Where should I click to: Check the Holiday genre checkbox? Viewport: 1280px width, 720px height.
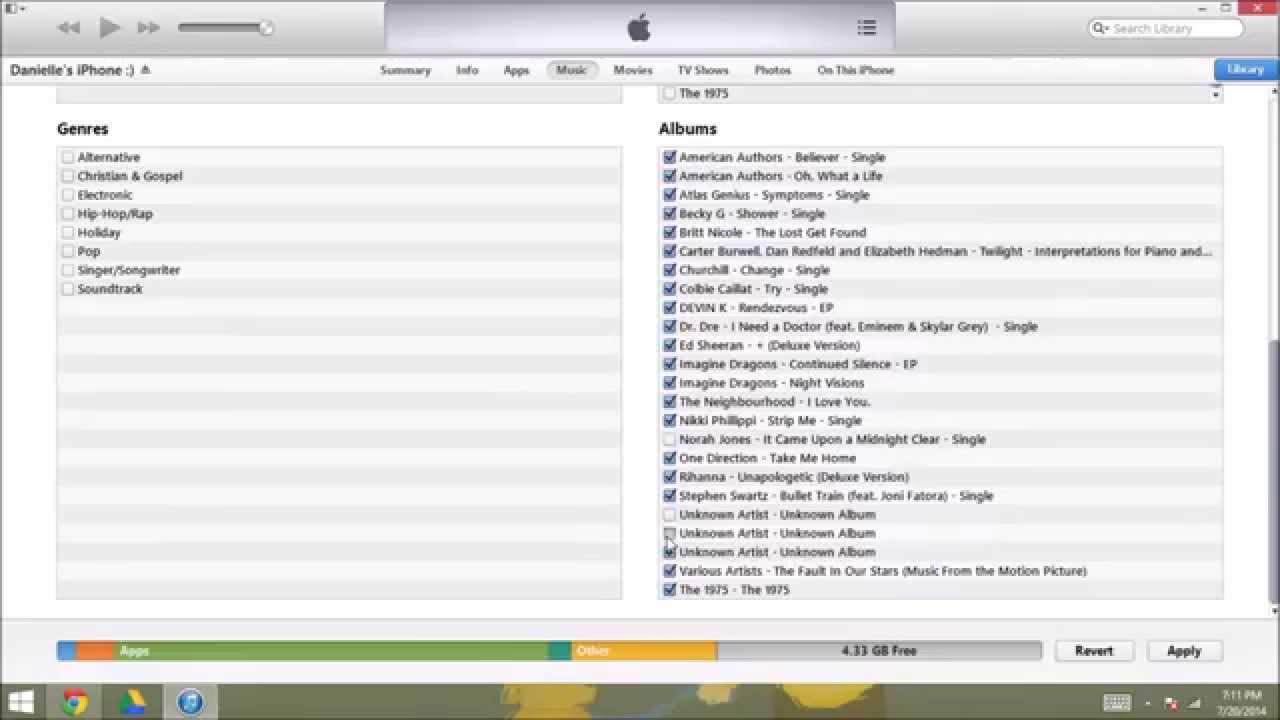point(68,232)
